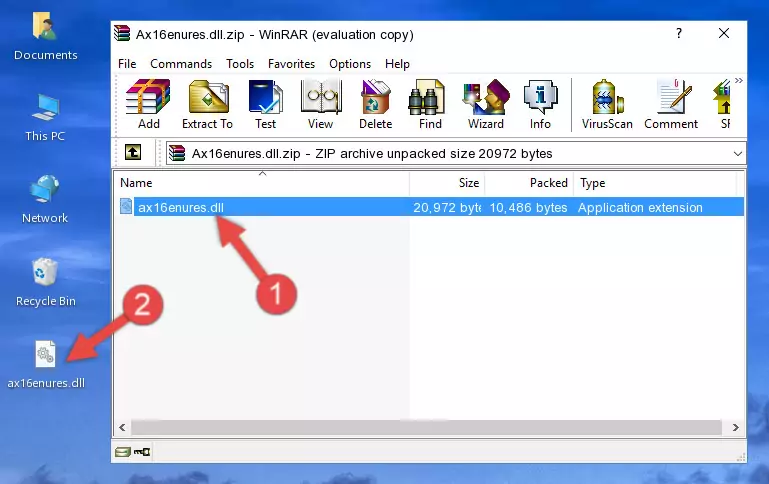
Task: Click the Delete files toolbar icon
Action: pyautogui.click(x=375, y=104)
